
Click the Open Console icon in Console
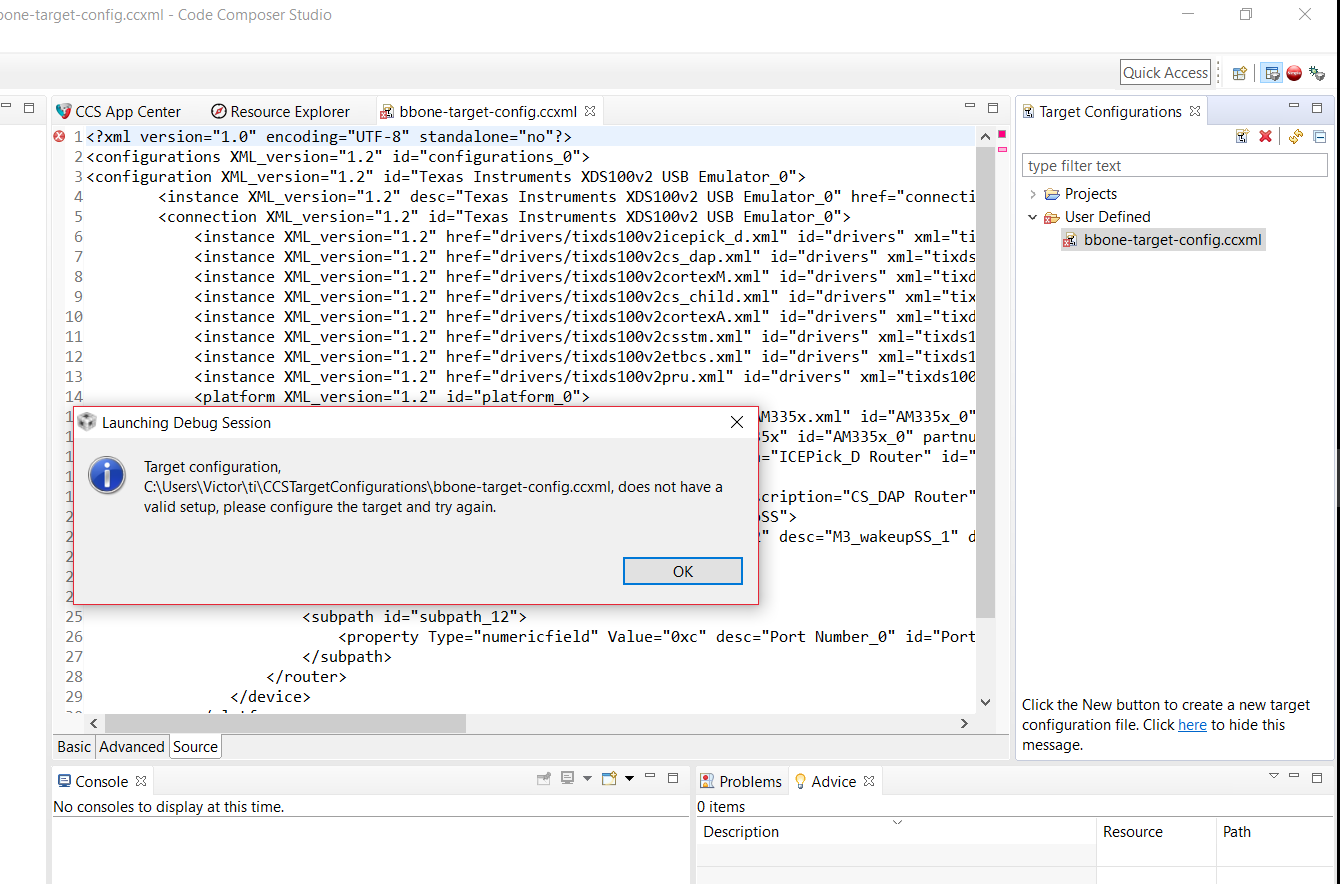pyautogui.click(x=608, y=778)
